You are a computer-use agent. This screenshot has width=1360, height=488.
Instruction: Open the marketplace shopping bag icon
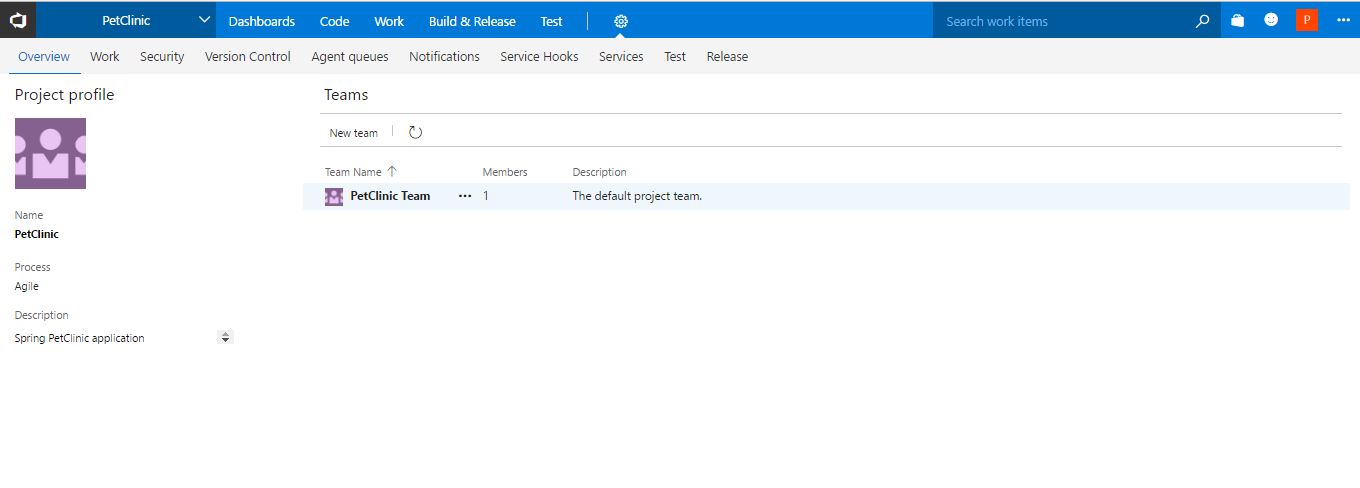pyautogui.click(x=1238, y=20)
